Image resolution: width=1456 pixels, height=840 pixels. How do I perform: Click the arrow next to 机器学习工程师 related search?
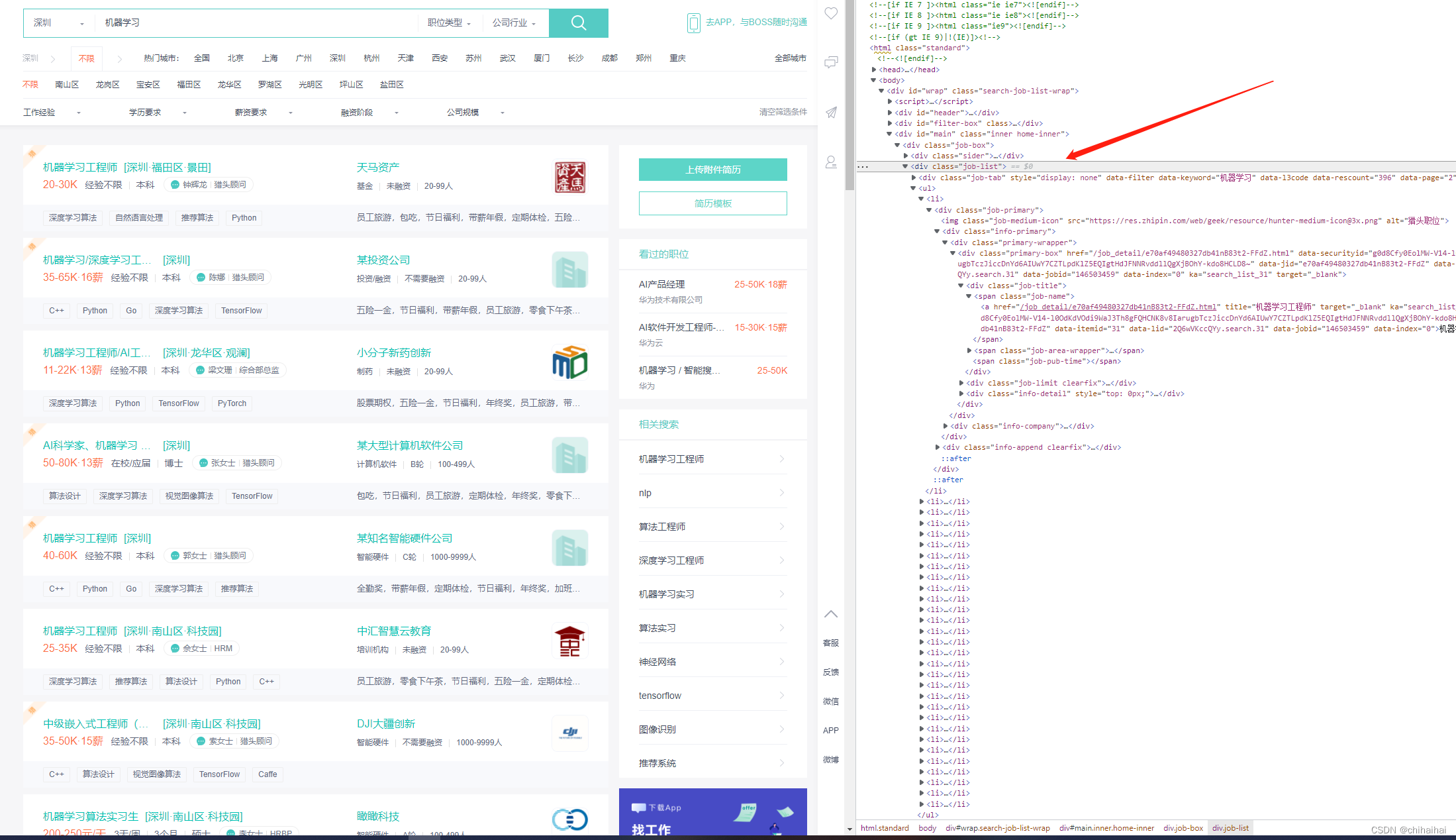pos(782,459)
